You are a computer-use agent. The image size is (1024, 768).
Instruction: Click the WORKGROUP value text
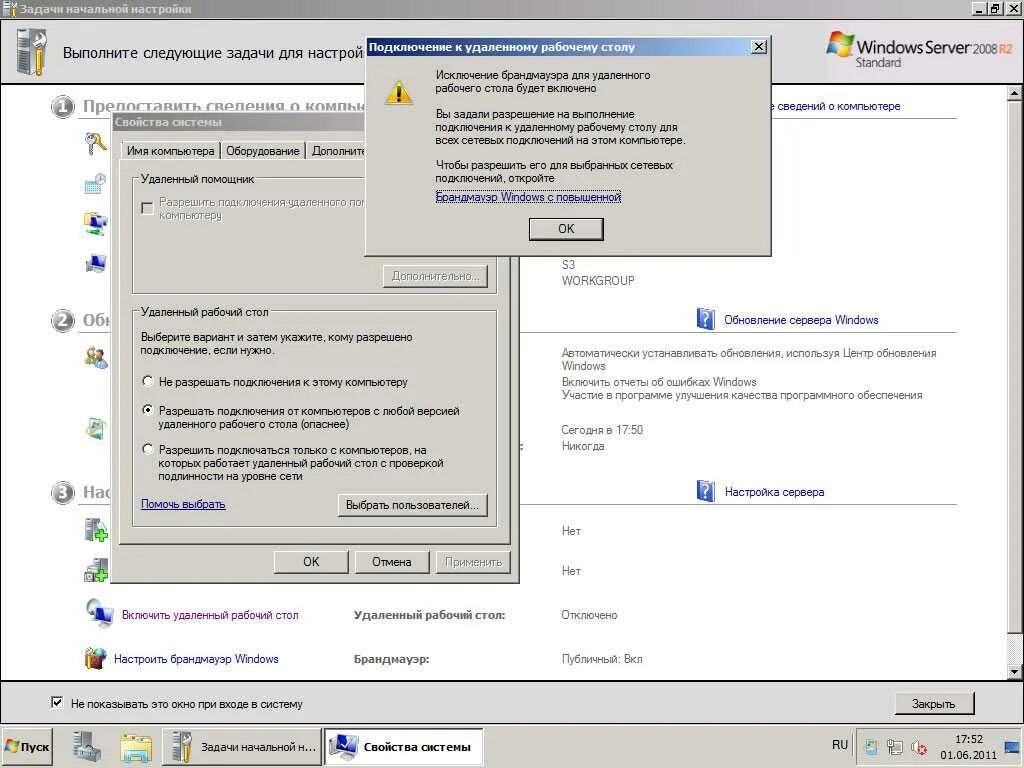click(x=598, y=281)
